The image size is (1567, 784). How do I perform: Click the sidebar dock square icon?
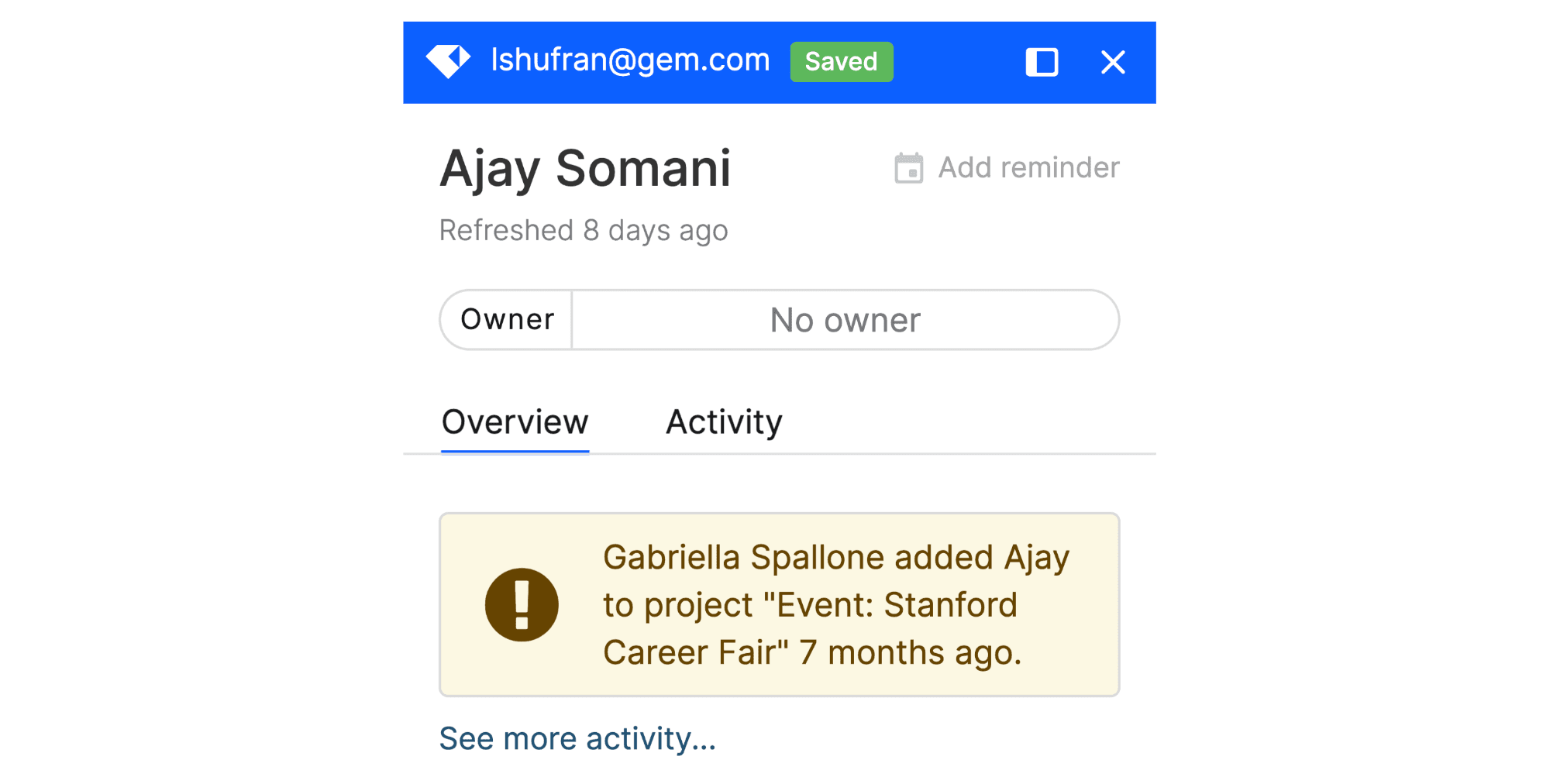pyautogui.click(x=1042, y=62)
